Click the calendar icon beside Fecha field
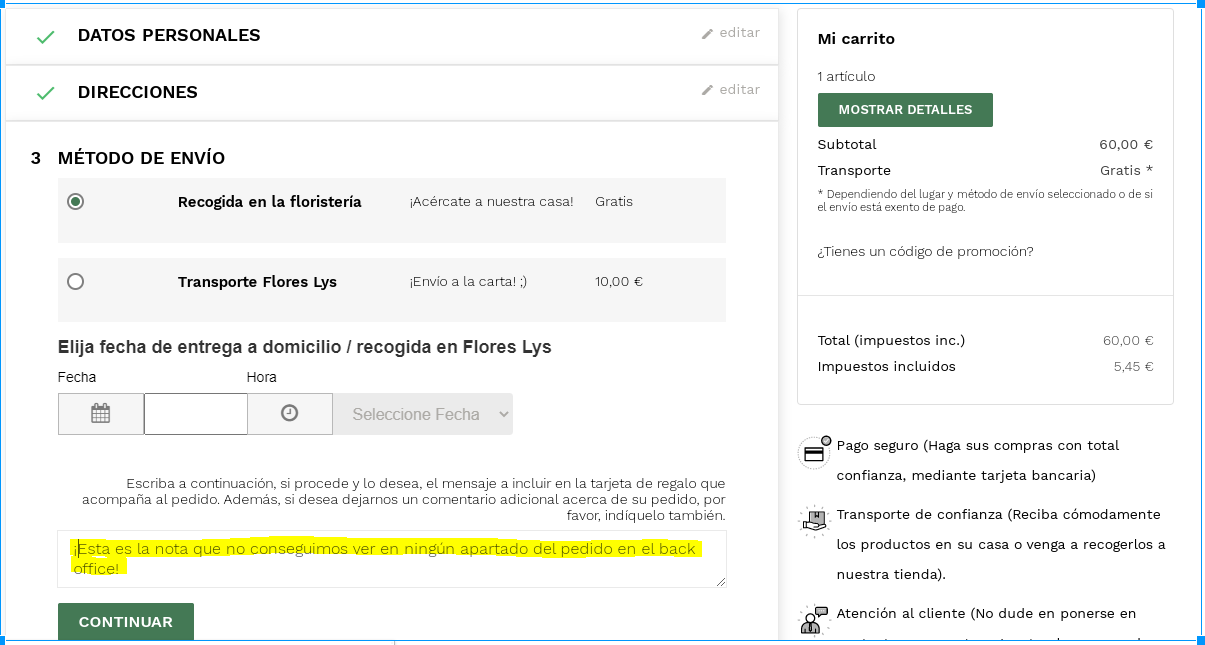The width and height of the screenshot is (1205, 645). 100,413
